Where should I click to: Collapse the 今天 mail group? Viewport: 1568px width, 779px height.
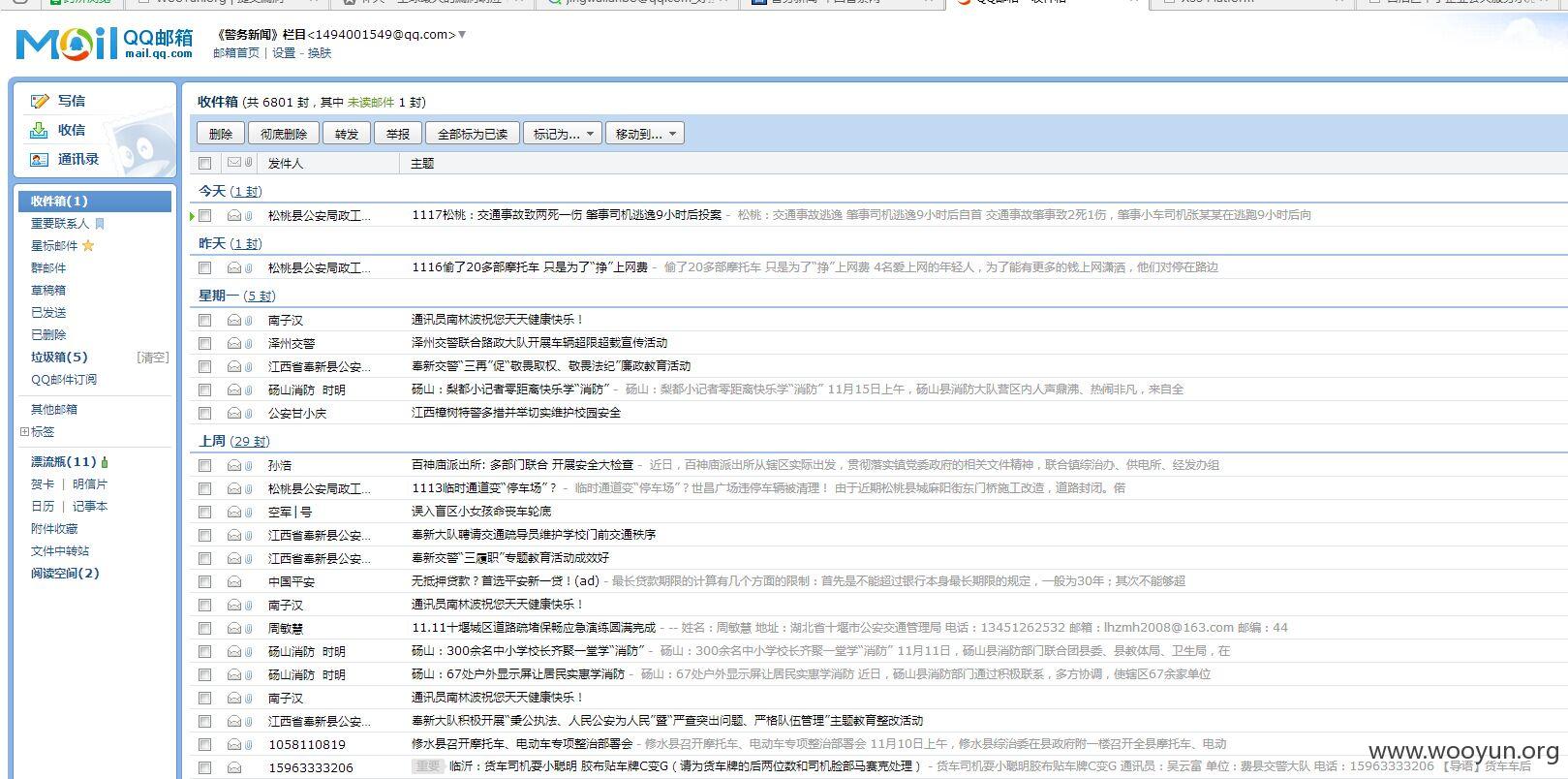click(211, 191)
